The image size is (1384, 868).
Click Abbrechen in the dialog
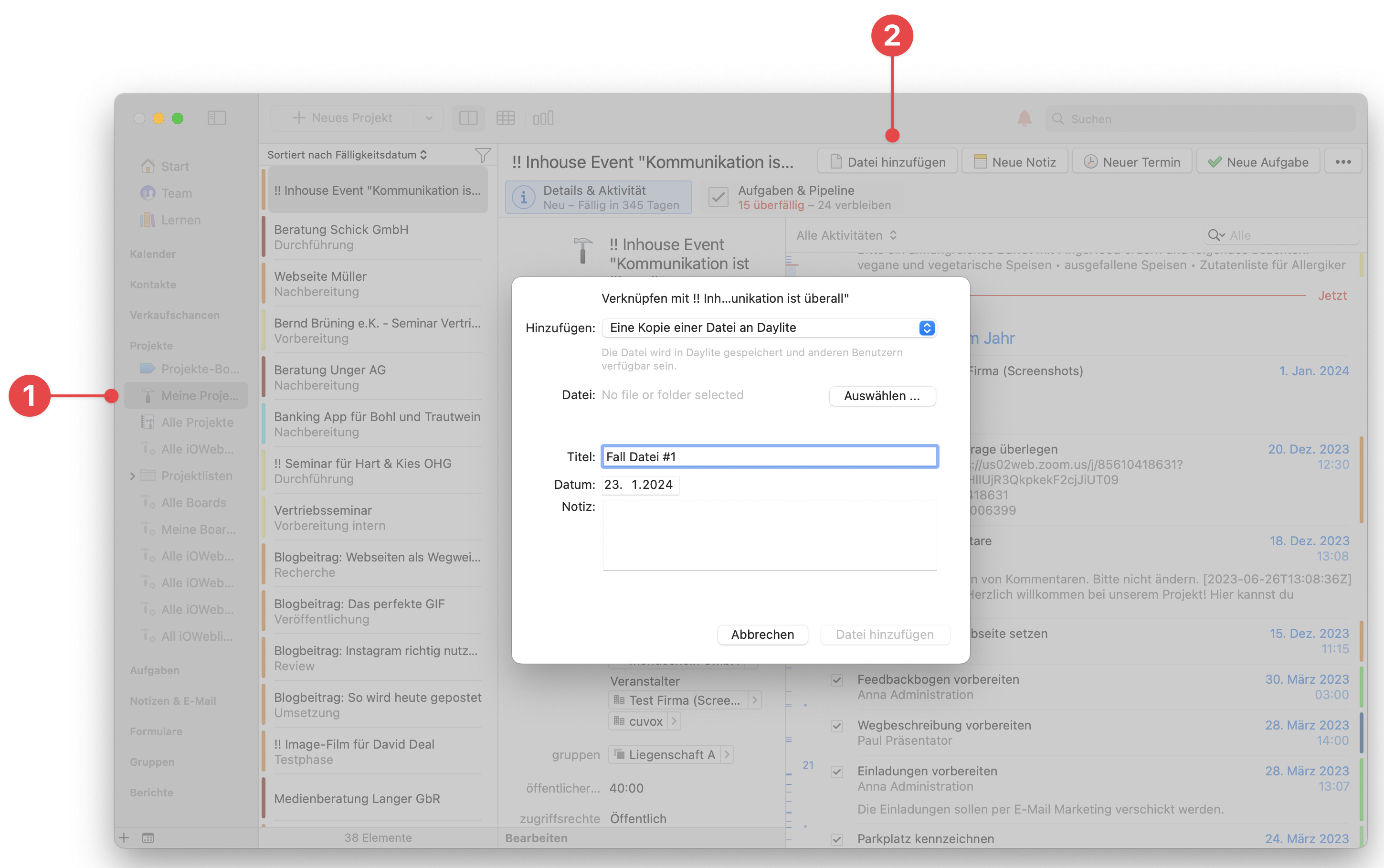762,635
